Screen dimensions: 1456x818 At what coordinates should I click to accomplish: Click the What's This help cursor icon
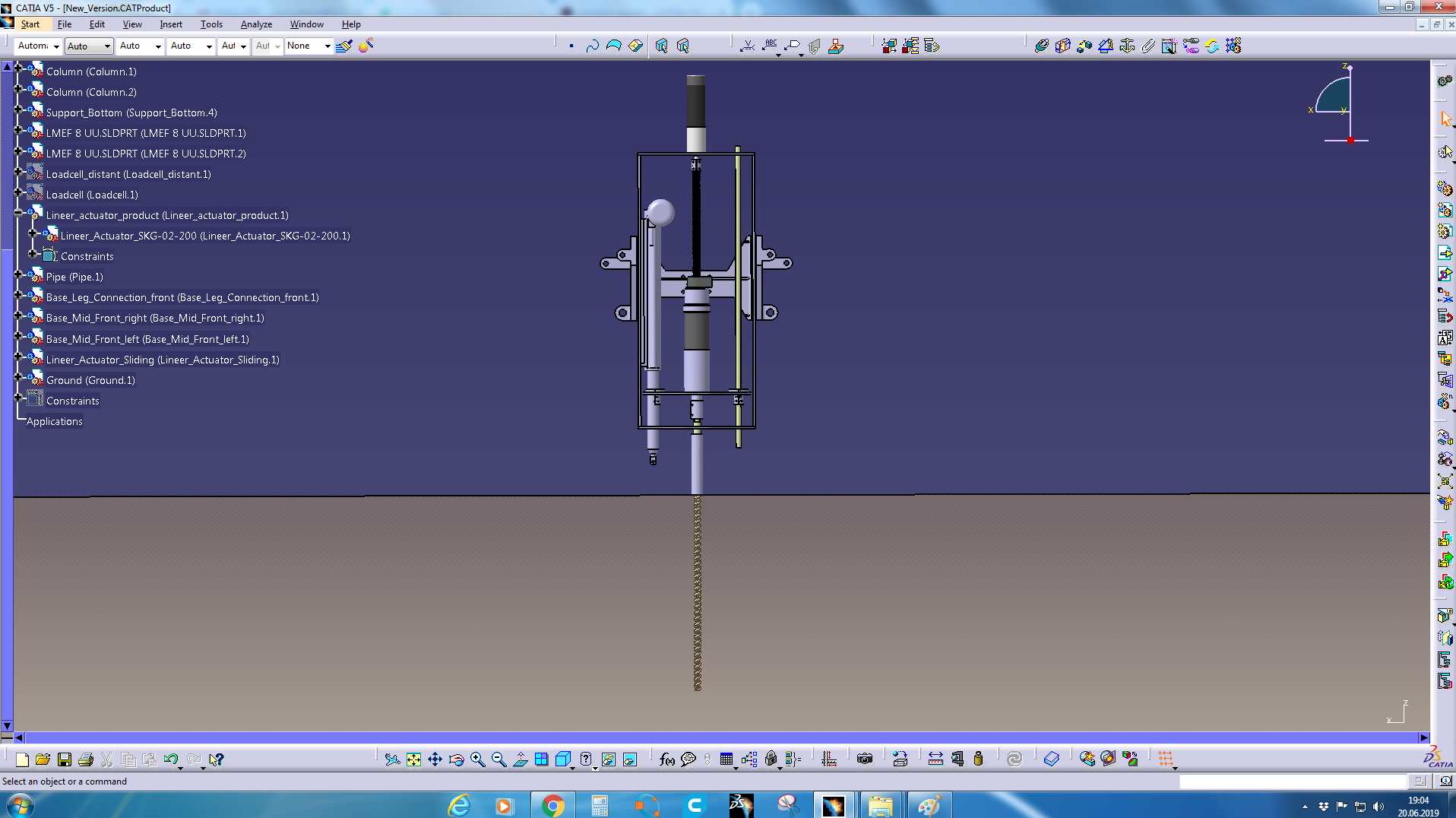(217, 759)
